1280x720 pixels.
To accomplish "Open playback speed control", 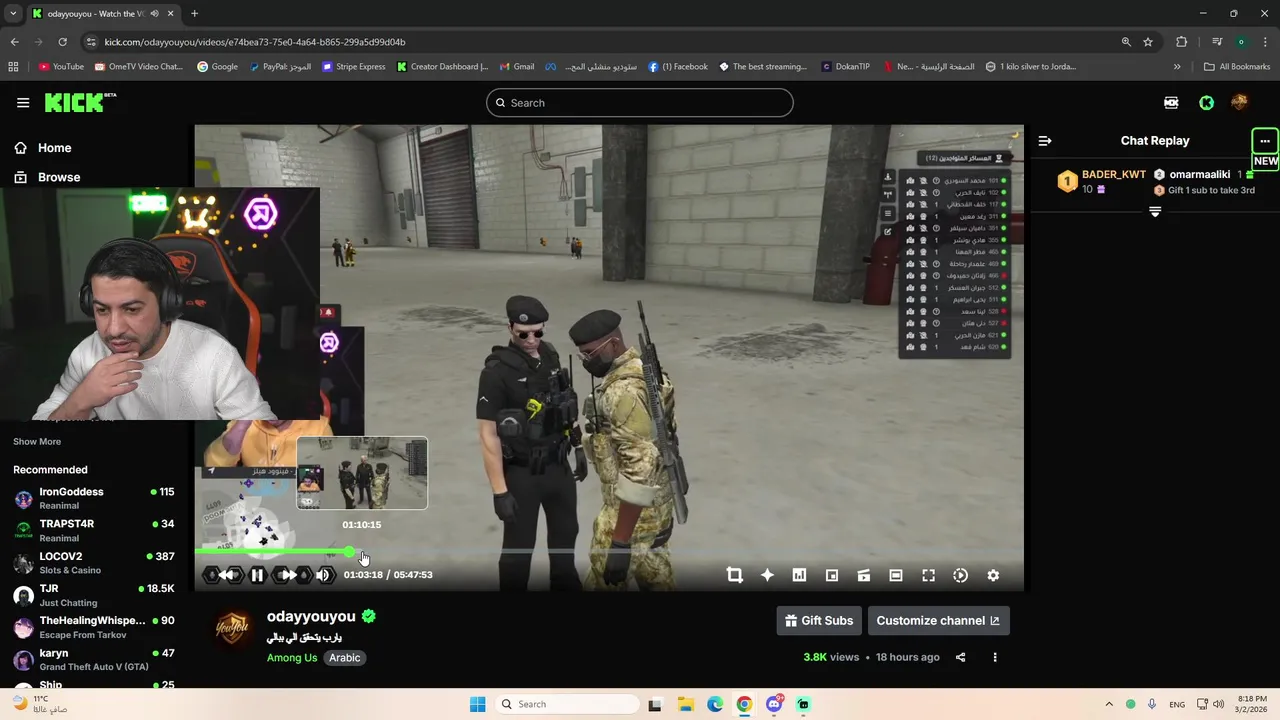I will coord(960,575).
